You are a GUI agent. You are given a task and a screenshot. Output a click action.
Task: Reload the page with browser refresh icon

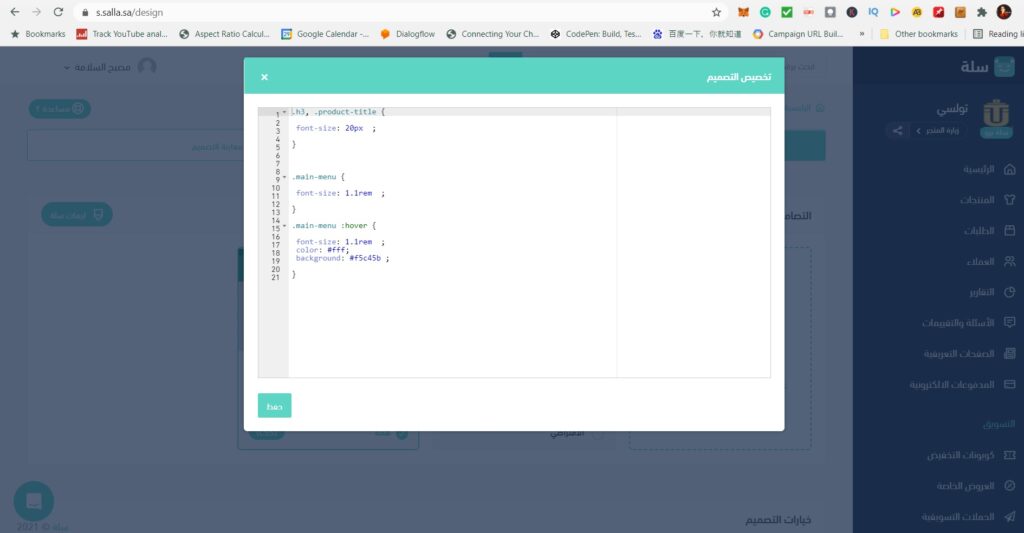pos(58,12)
